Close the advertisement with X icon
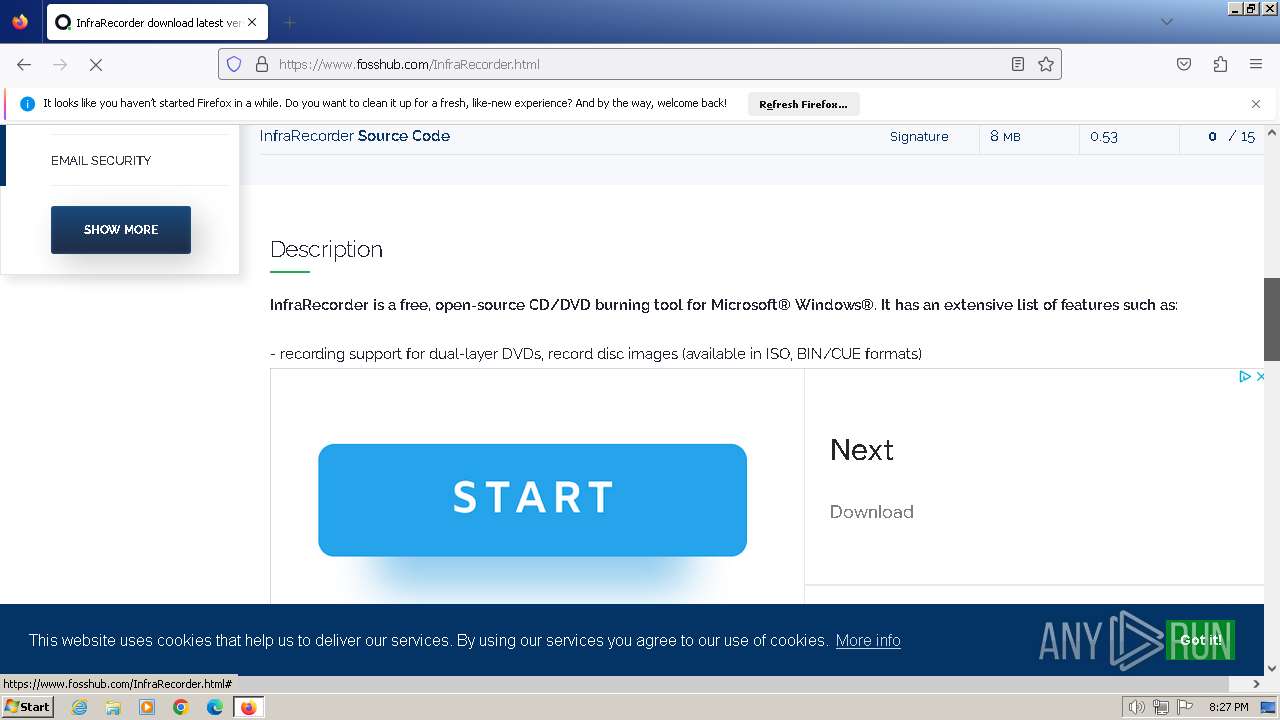 coord(1260,377)
